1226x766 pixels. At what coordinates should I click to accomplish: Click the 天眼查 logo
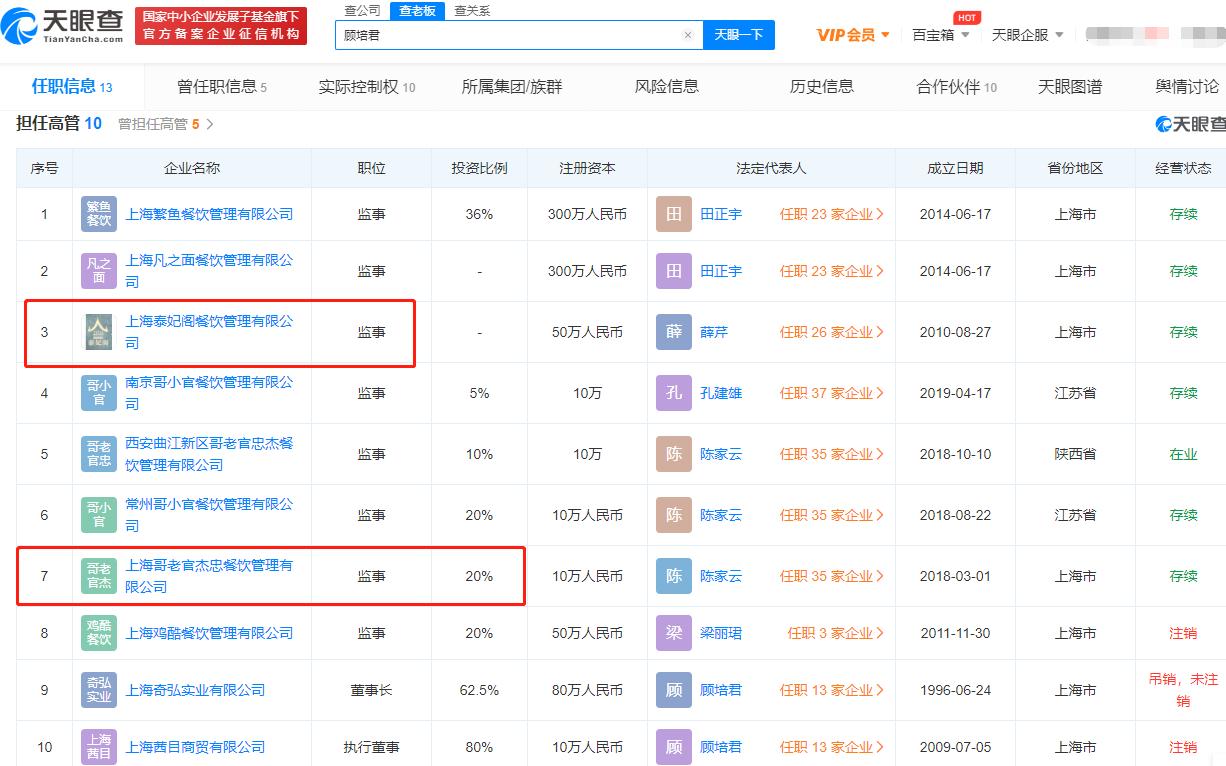(64, 25)
